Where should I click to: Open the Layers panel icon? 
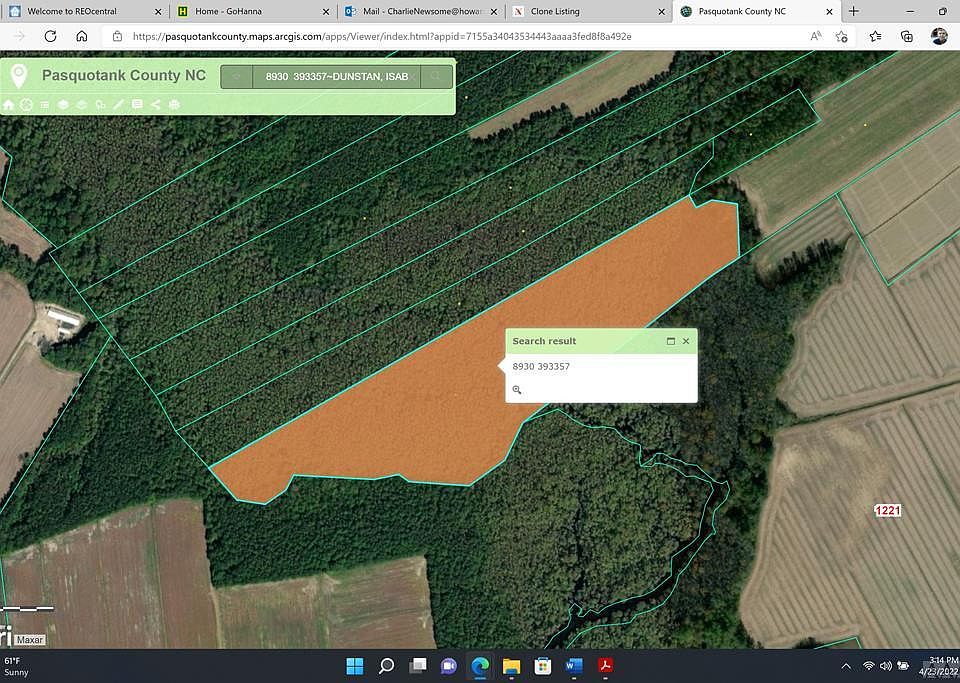point(63,104)
